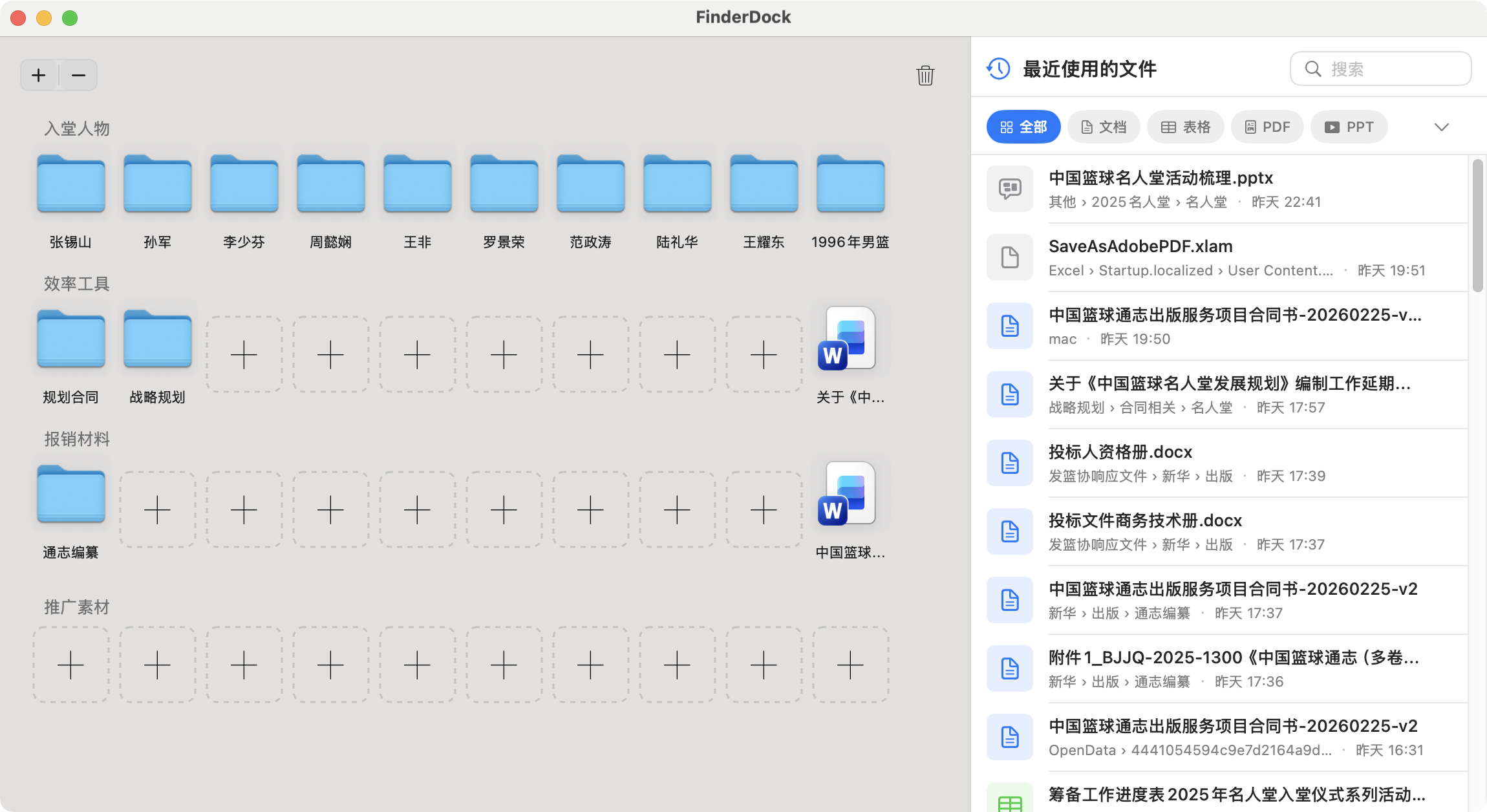The width and height of the screenshot is (1487, 812).
Task: Open the 战略规划 folder
Action: pyautogui.click(x=157, y=339)
